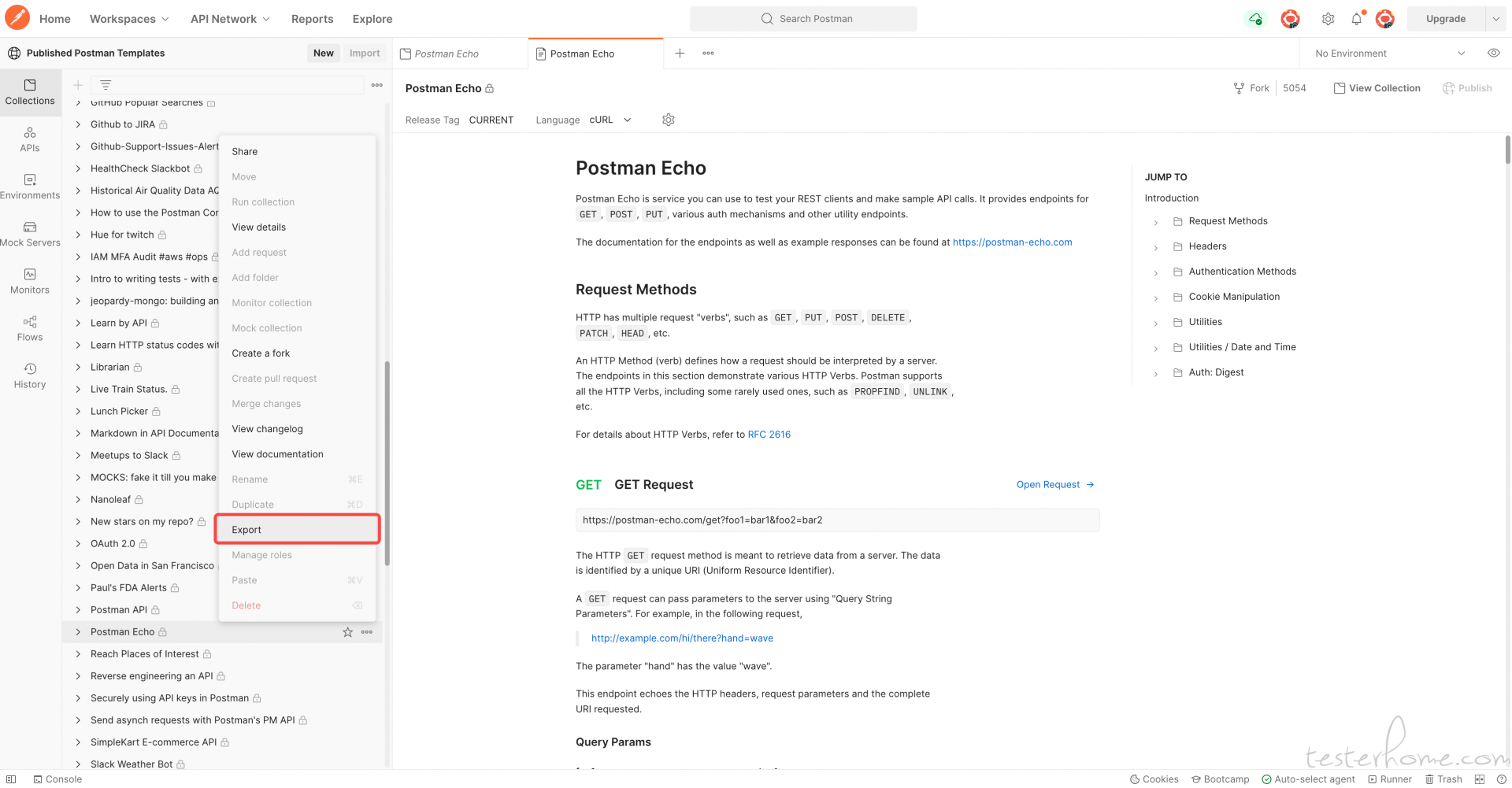Choose Create a fork menu entry
1512x788 pixels.
pyautogui.click(x=298, y=353)
